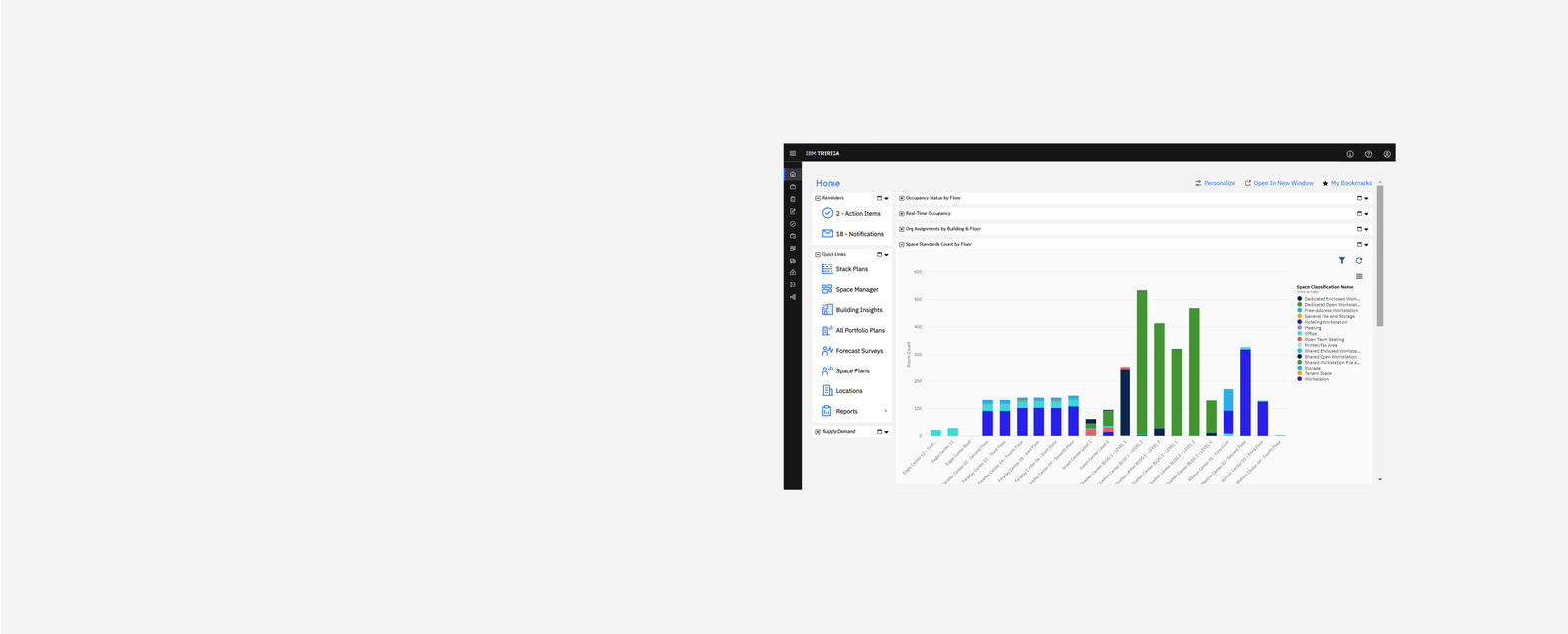1568x634 pixels.
Task: Toggle Storage legend series visibility
Action: point(1312,369)
